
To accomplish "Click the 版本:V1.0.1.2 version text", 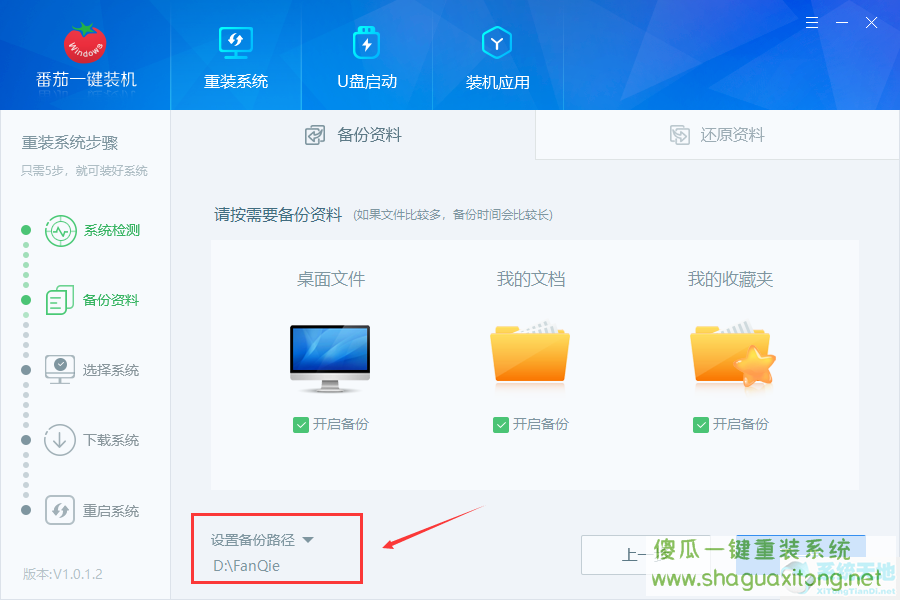I will click(x=63, y=574).
